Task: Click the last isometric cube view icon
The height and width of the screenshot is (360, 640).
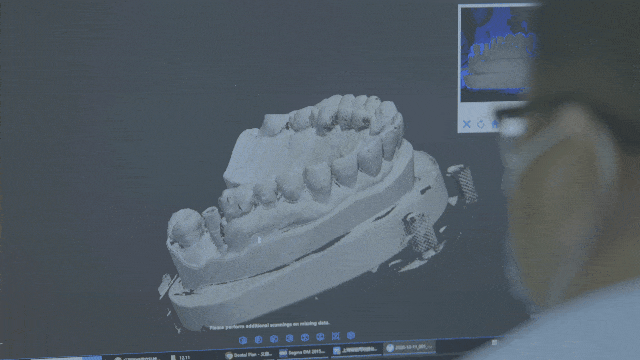Action: [351, 335]
